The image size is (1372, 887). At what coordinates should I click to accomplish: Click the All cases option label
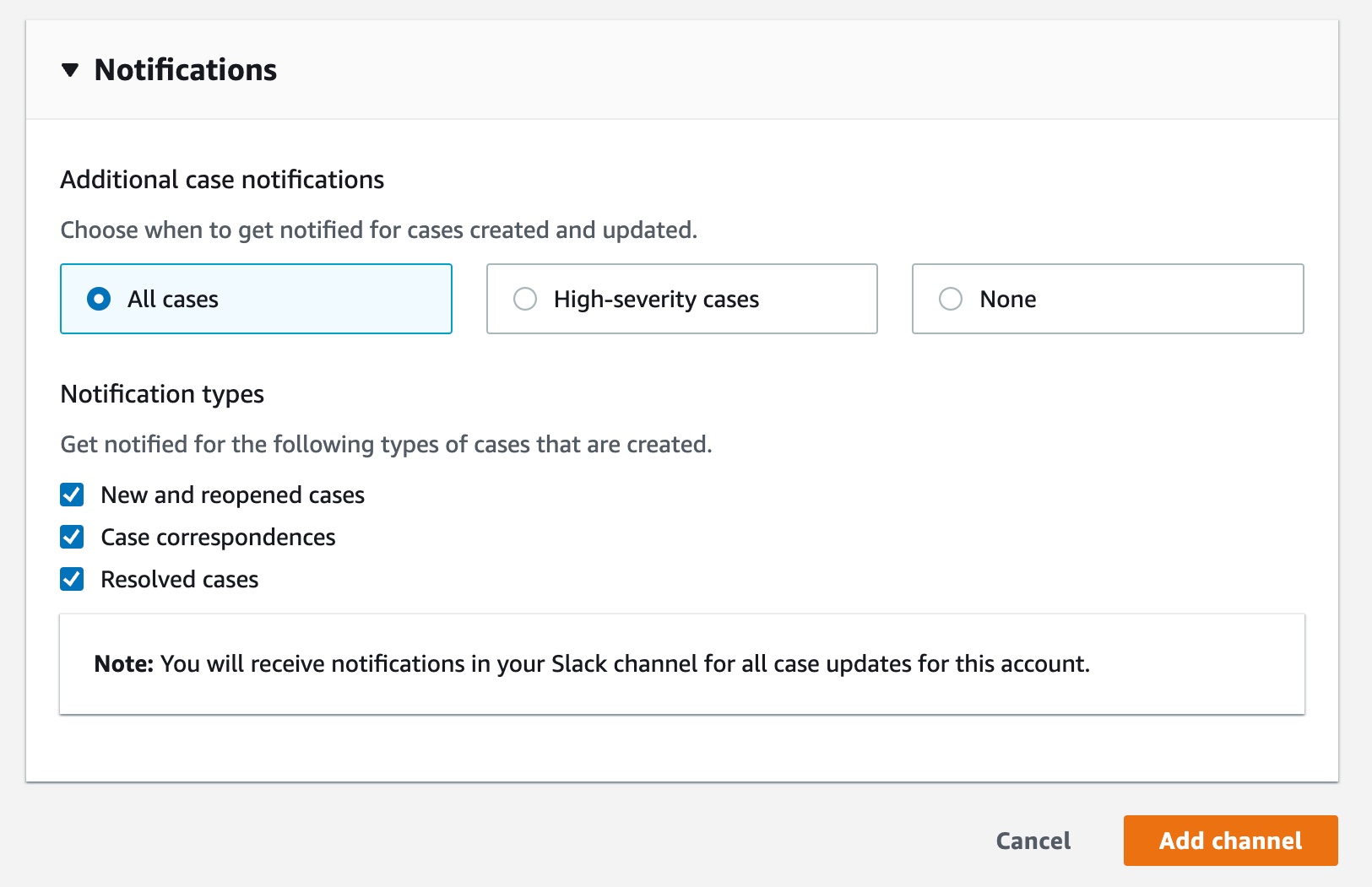173,300
